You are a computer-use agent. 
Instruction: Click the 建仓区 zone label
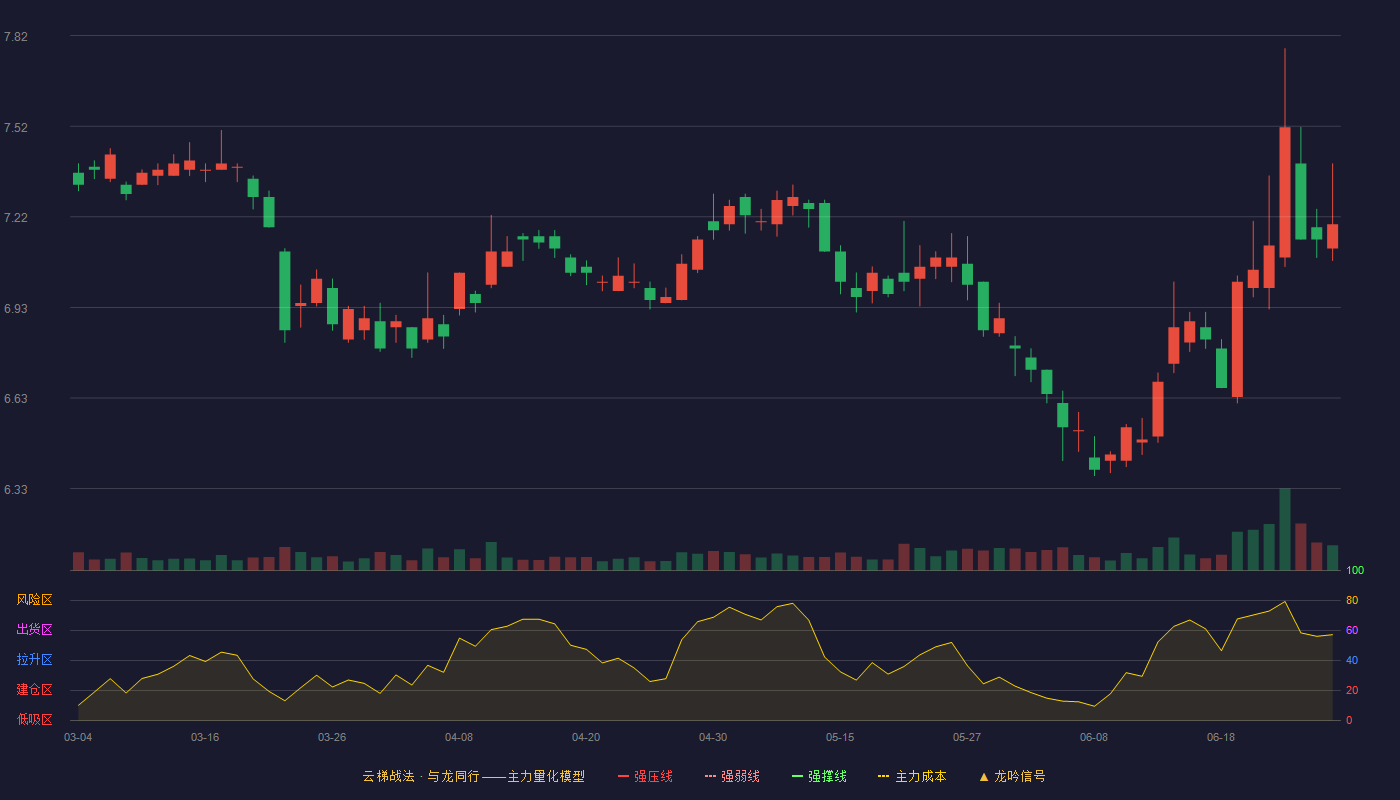pyautogui.click(x=34, y=690)
